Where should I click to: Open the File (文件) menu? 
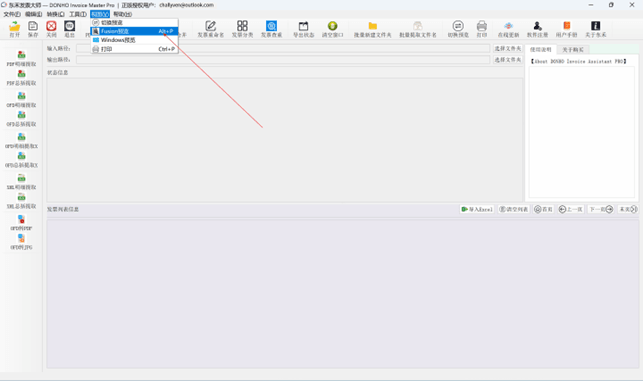12,14
